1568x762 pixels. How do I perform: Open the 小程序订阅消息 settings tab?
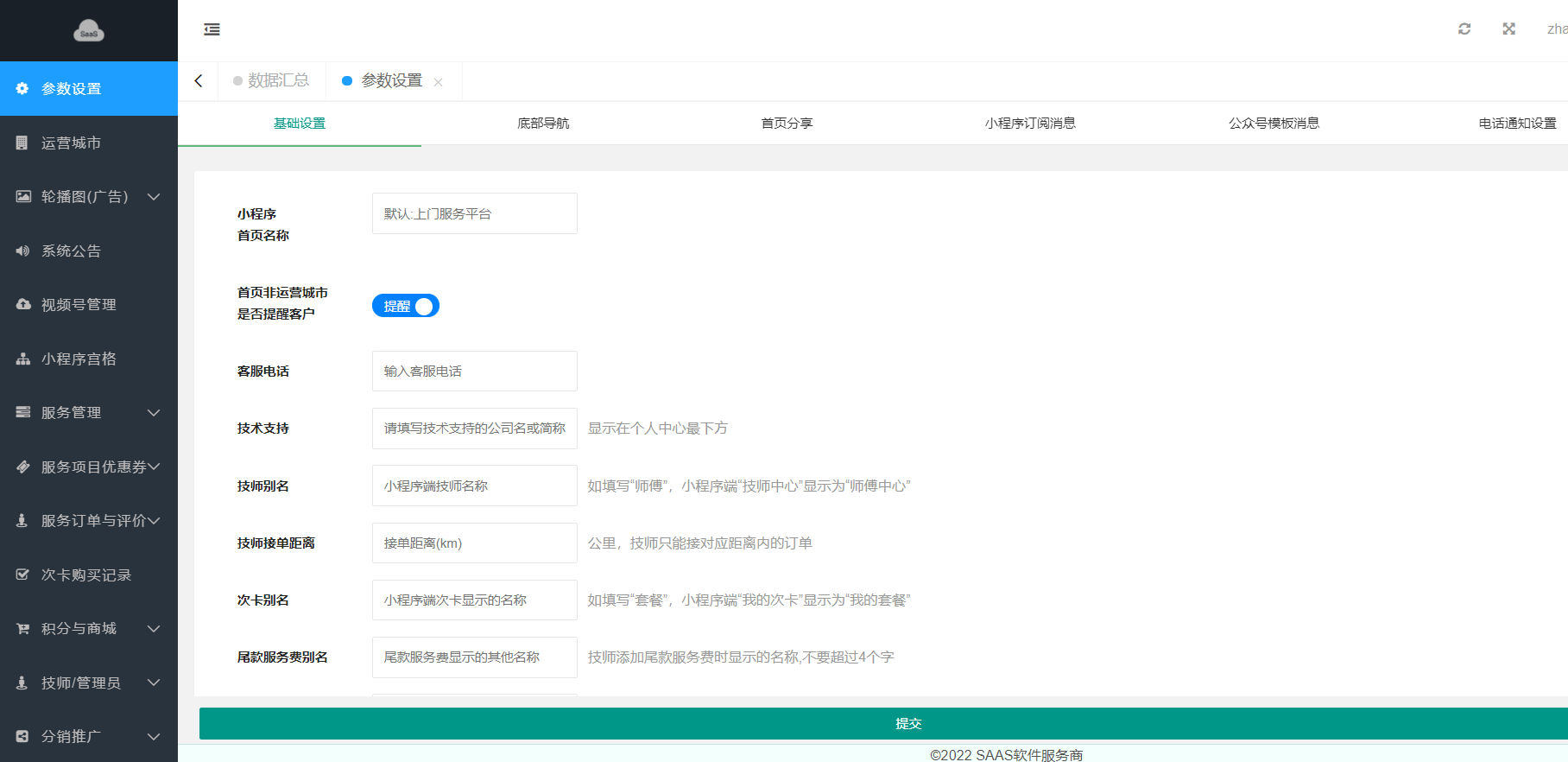[x=1030, y=124]
